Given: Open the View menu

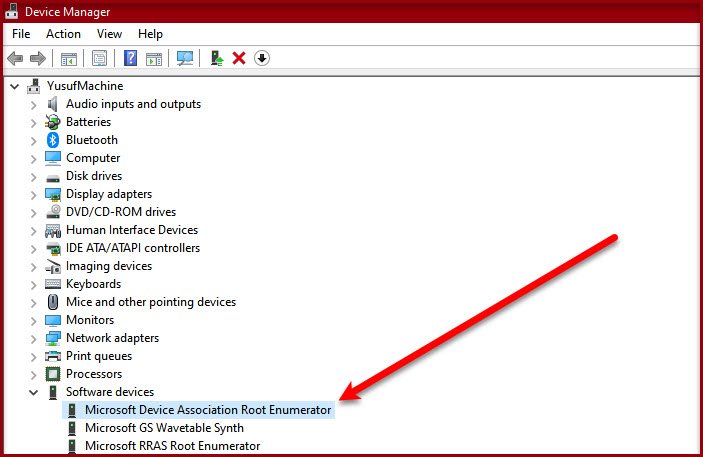Looking at the screenshot, I should point(109,34).
